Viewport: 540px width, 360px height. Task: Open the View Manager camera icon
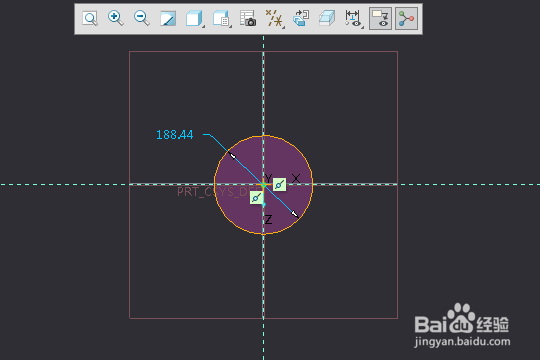[248, 19]
